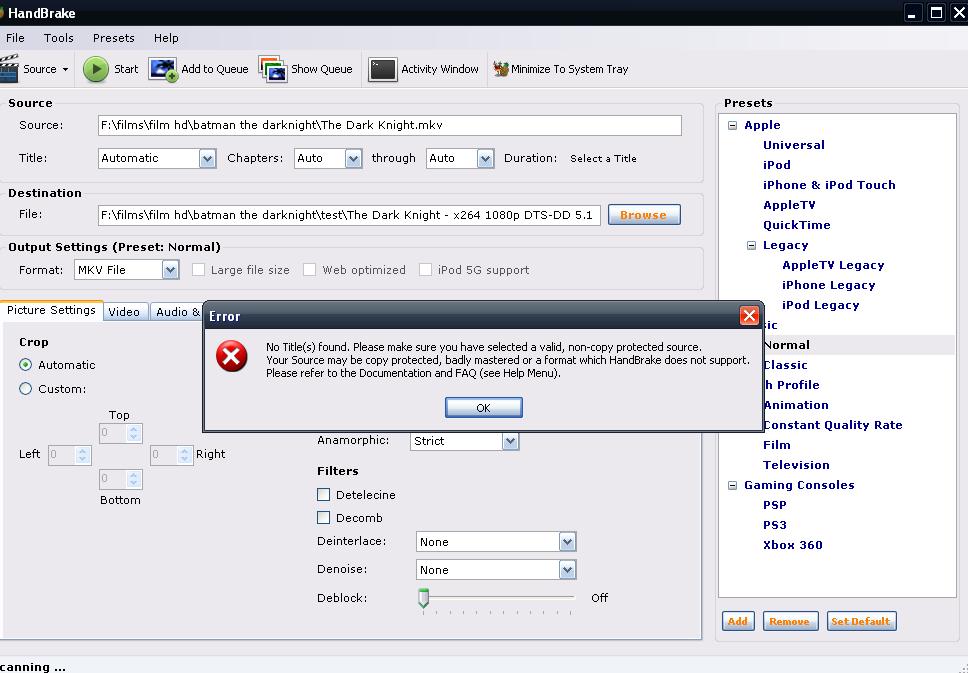
Task: Click the Add to Queue icon
Action: click(x=163, y=69)
